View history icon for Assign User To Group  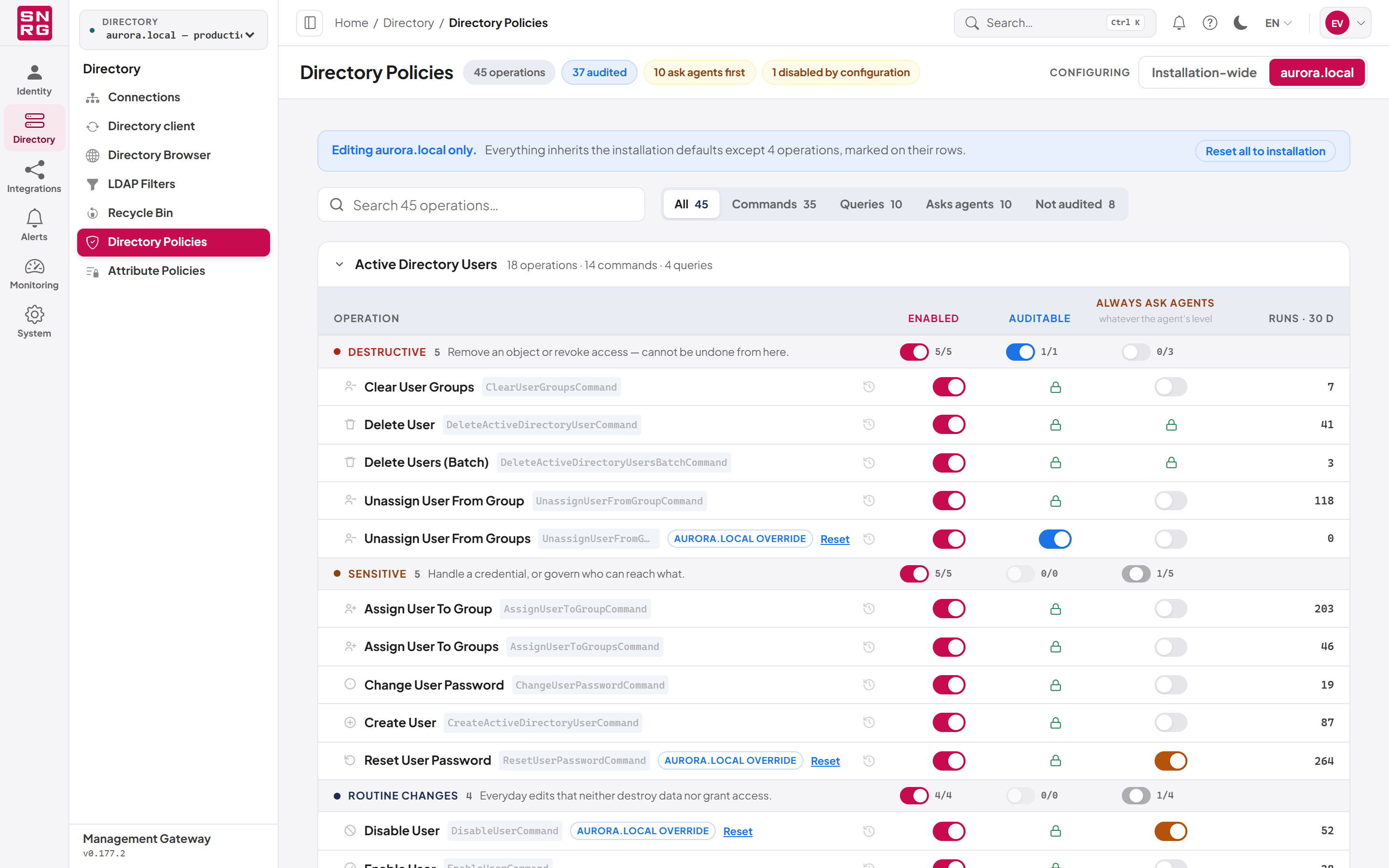click(x=869, y=609)
